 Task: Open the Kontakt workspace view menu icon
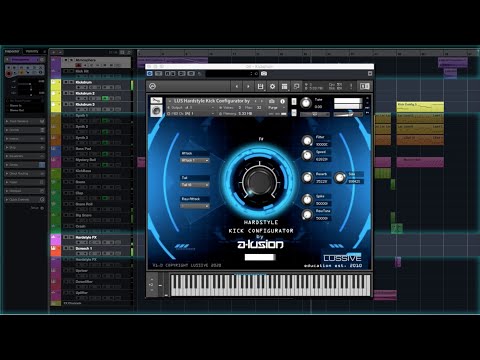point(284,86)
